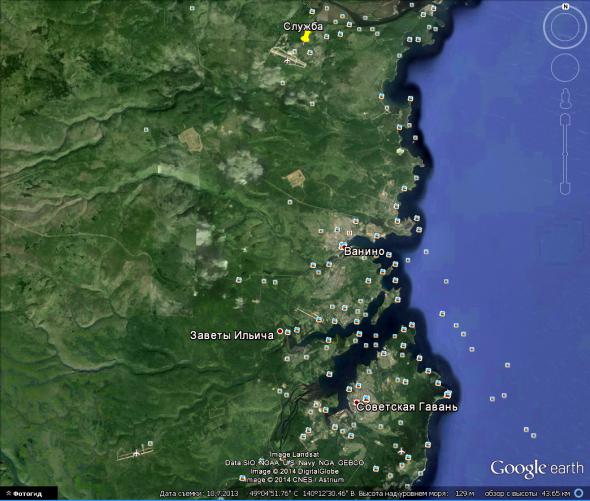Select the Заветы Ильича red place marker
Screen dimensions: 590x501
coord(280,331)
